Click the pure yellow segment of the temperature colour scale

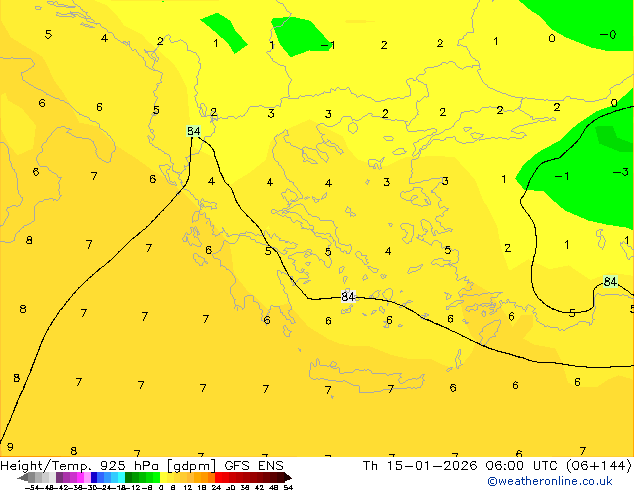tap(163, 477)
